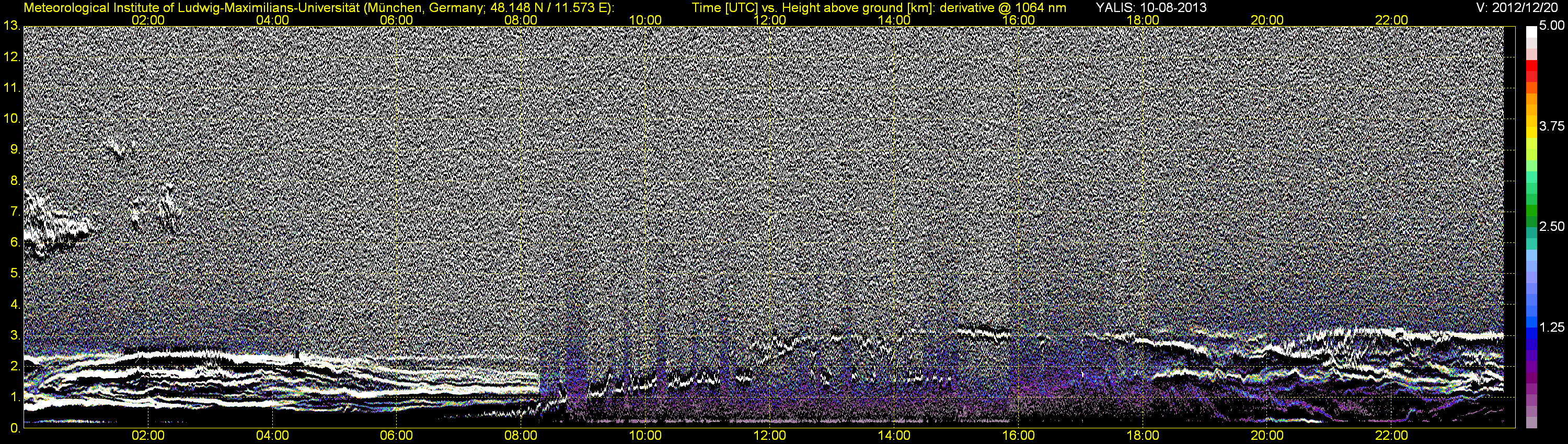The height and width of the screenshot is (444, 1568).
Task: Click the 4 km height axis label
Action: (15, 303)
